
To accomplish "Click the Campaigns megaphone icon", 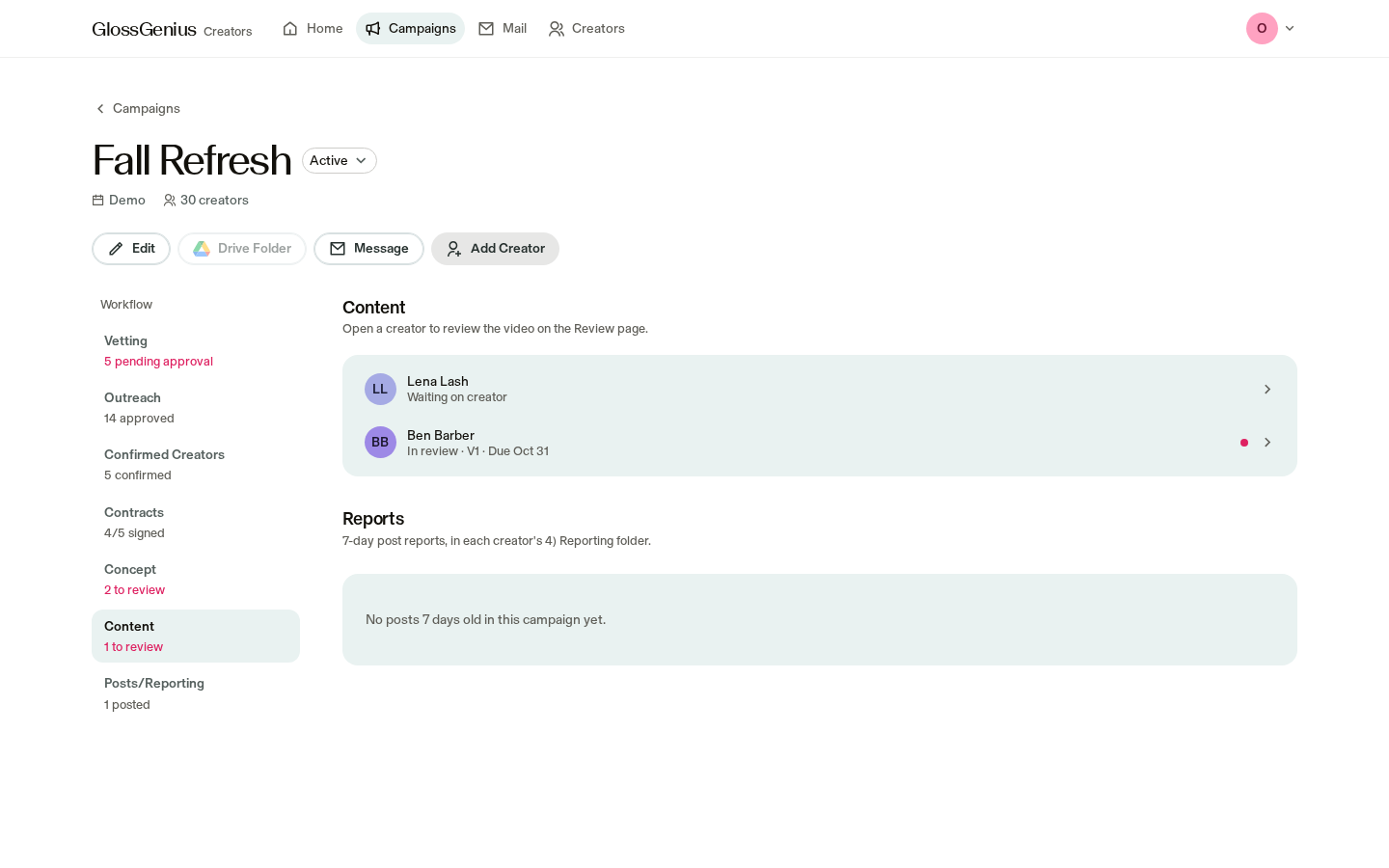I will coord(373,29).
